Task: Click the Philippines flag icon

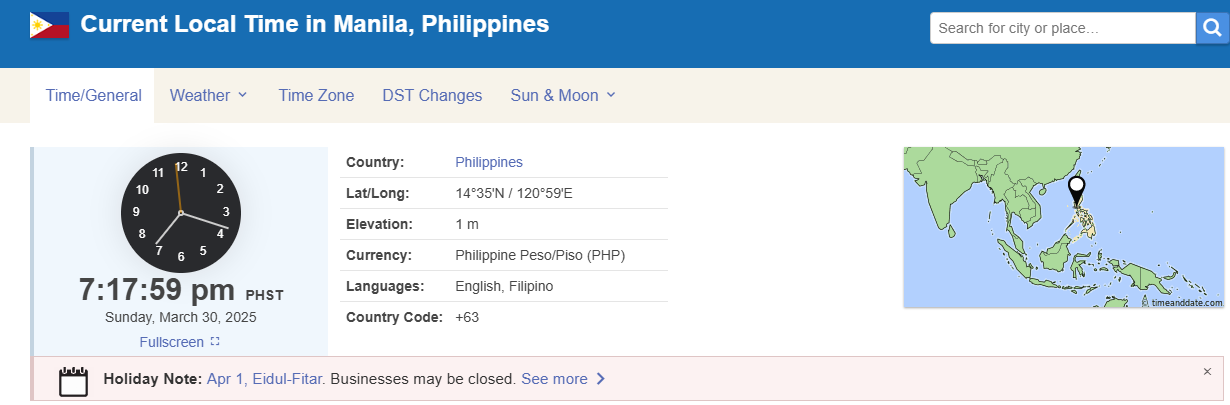Action: tap(49, 25)
